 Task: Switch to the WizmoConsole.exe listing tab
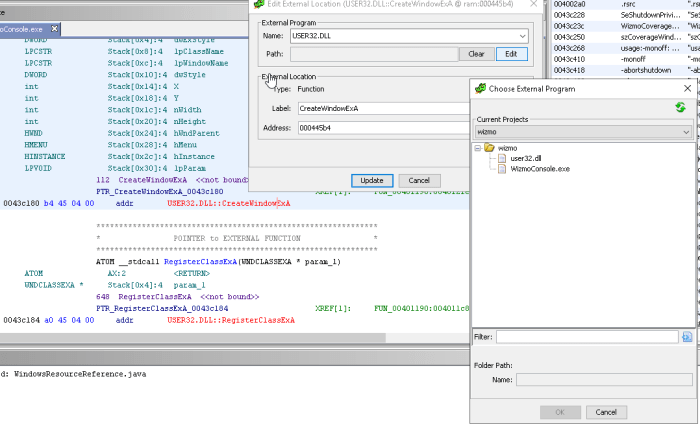tap(21, 29)
